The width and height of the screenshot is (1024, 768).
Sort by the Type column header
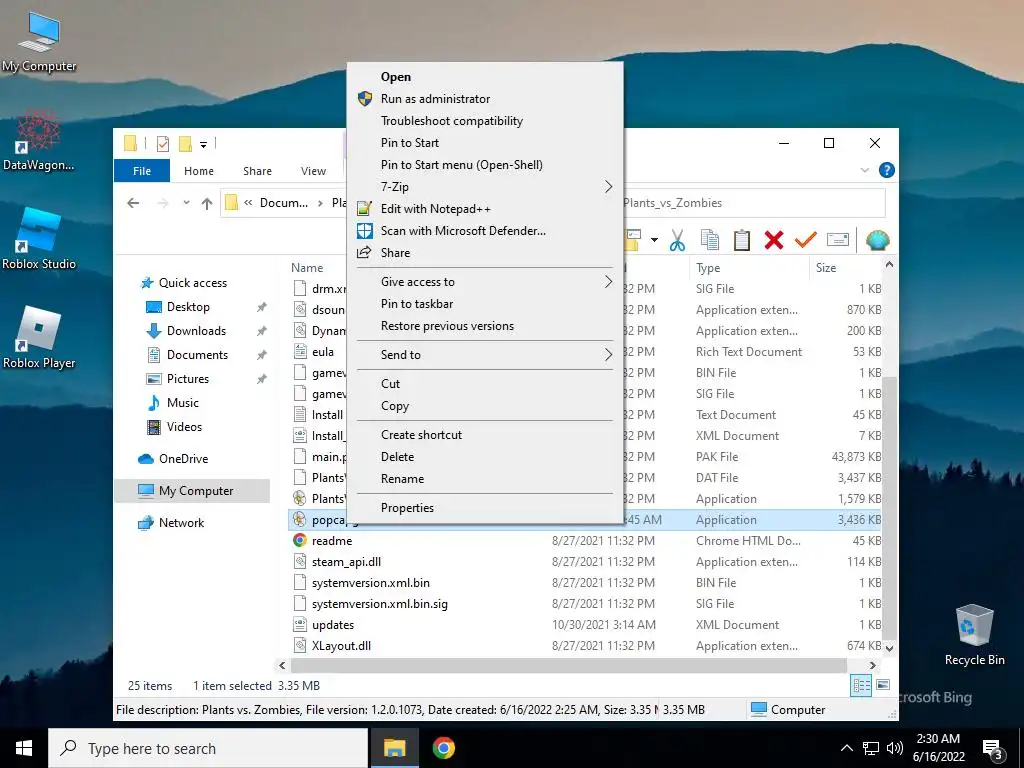tap(748, 268)
